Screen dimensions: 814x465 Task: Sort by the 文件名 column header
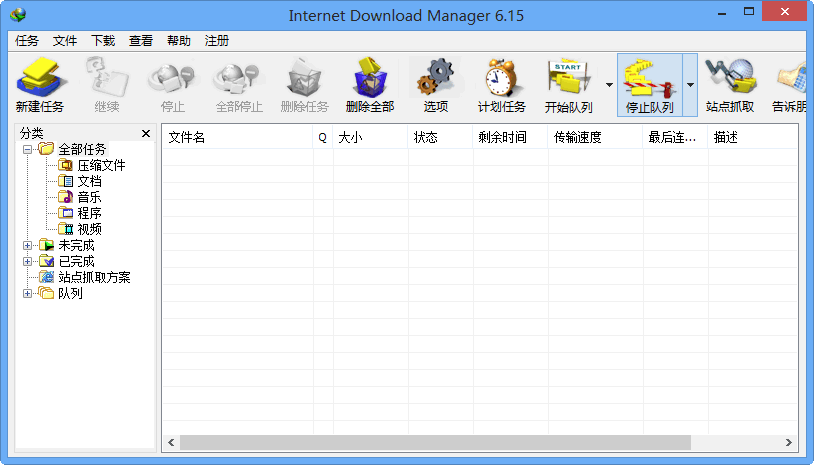point(238,138)
